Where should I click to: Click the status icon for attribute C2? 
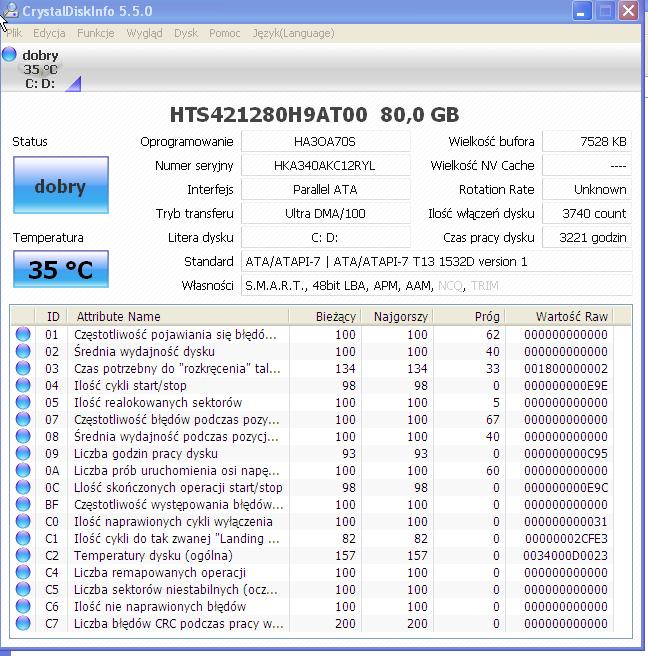(x=23, y=555)
